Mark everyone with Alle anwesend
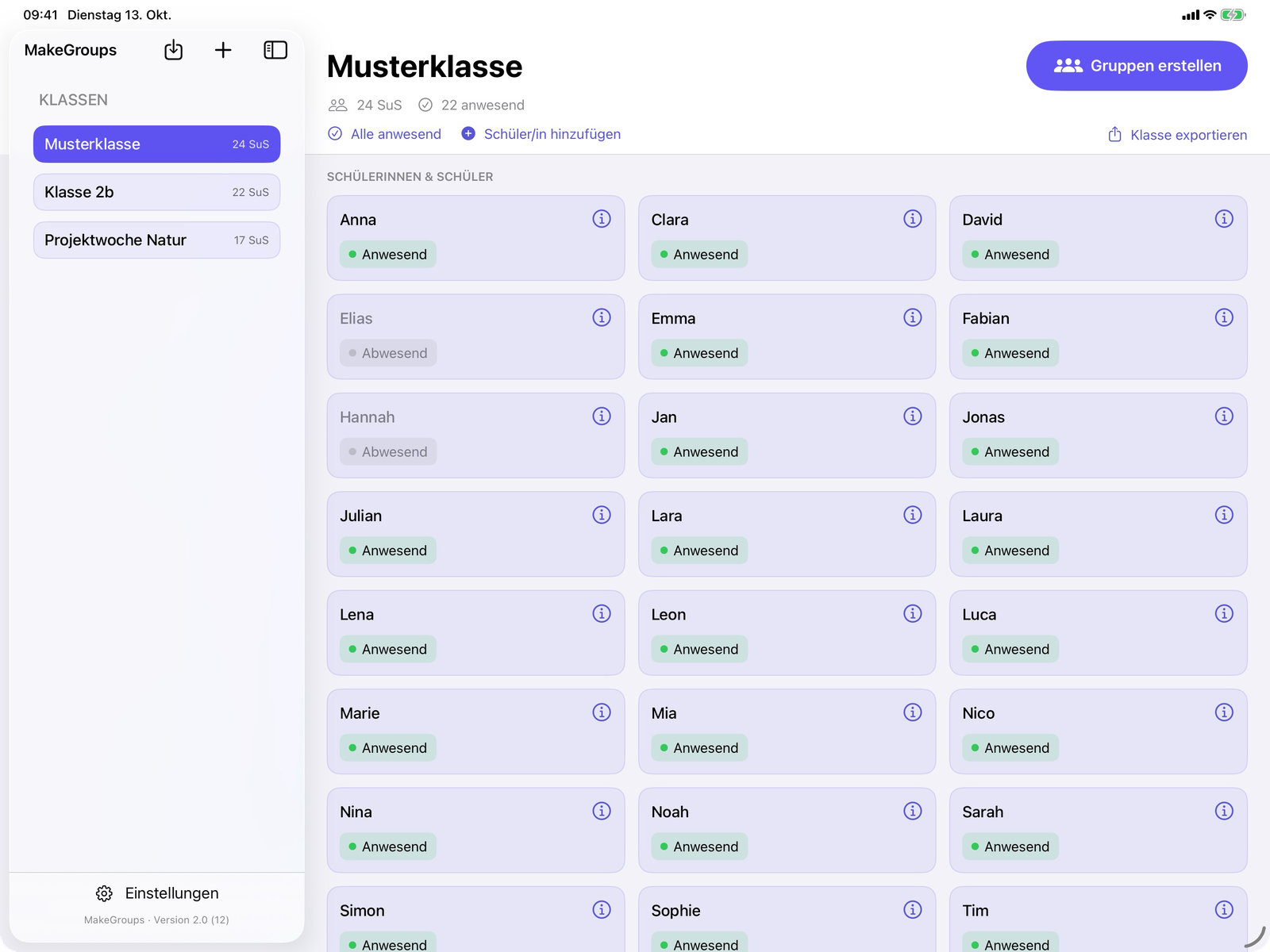Screen dimensions: 1270x952 pyautogui.click(x=385, y=134)
